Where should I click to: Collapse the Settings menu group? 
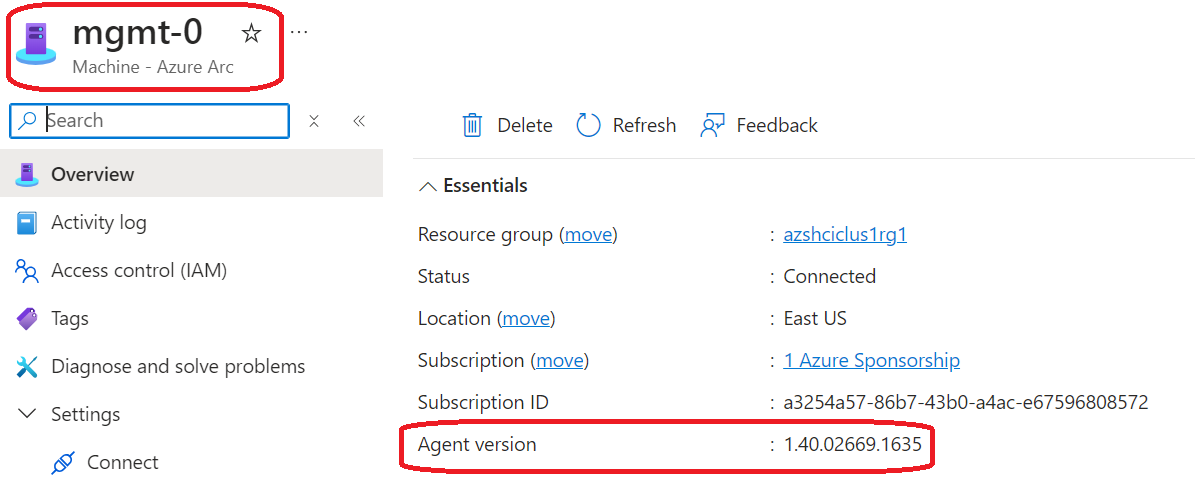[27, 414]
